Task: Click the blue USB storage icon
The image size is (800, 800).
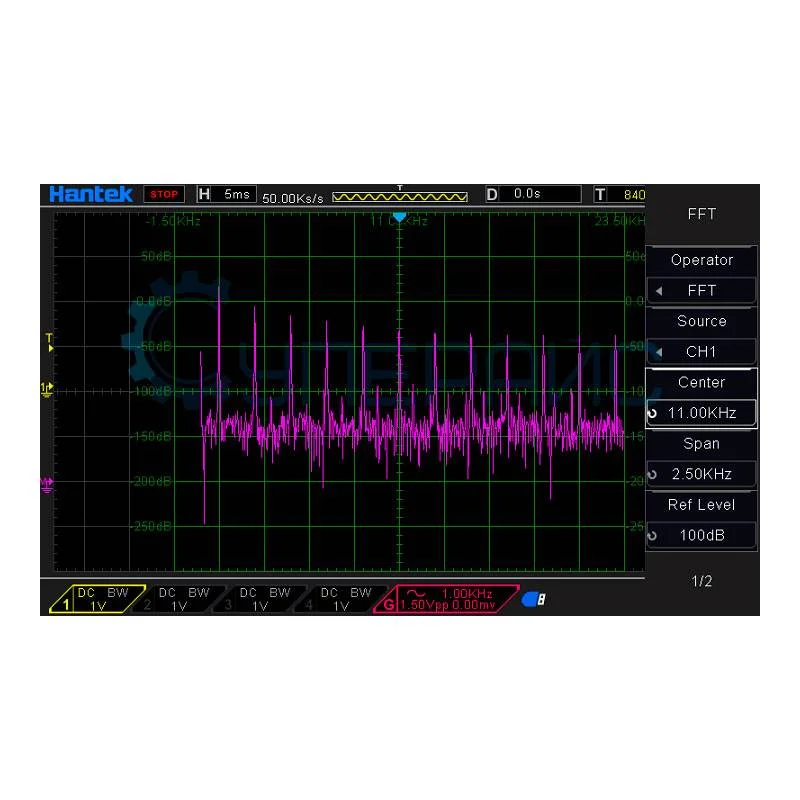Action: pyautogui.click(x=533, y=599)
